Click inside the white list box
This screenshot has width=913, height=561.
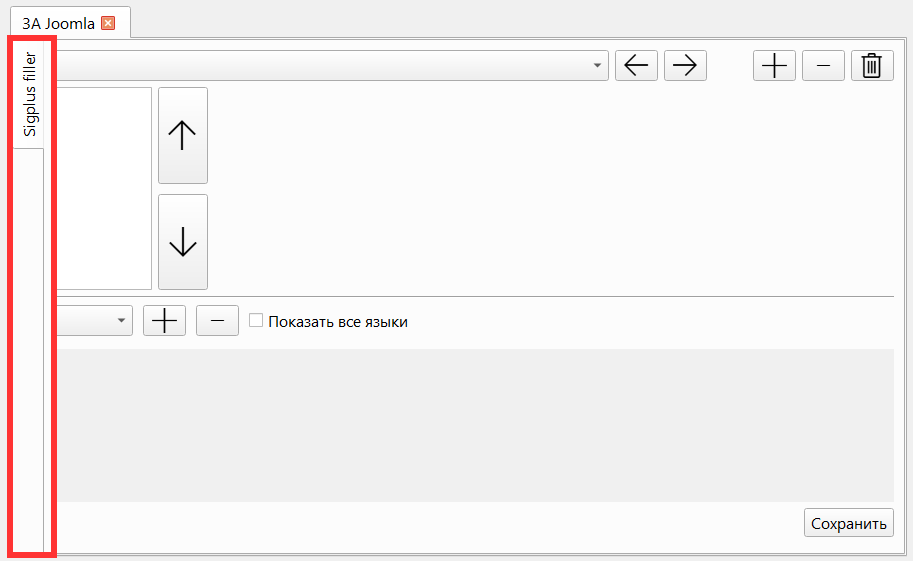click(x=104, y=188)
